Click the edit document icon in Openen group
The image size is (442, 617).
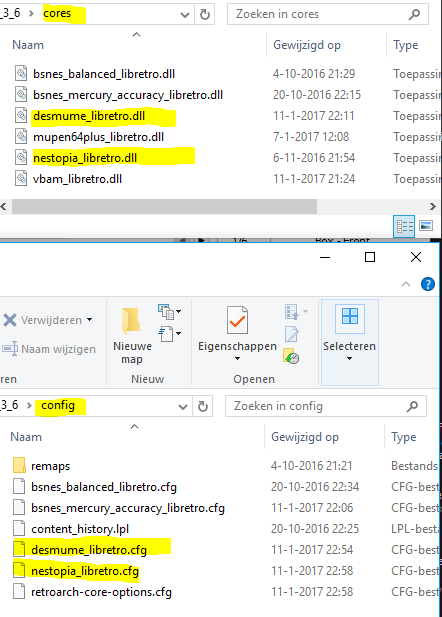tap(292, 334)
